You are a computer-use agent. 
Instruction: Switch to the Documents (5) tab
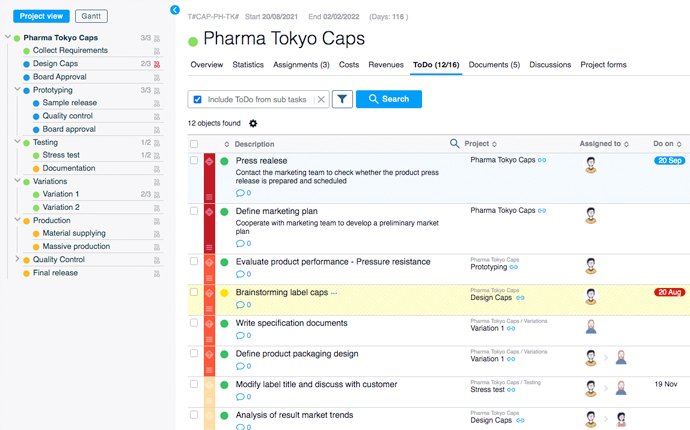click(x=494, y=65)
